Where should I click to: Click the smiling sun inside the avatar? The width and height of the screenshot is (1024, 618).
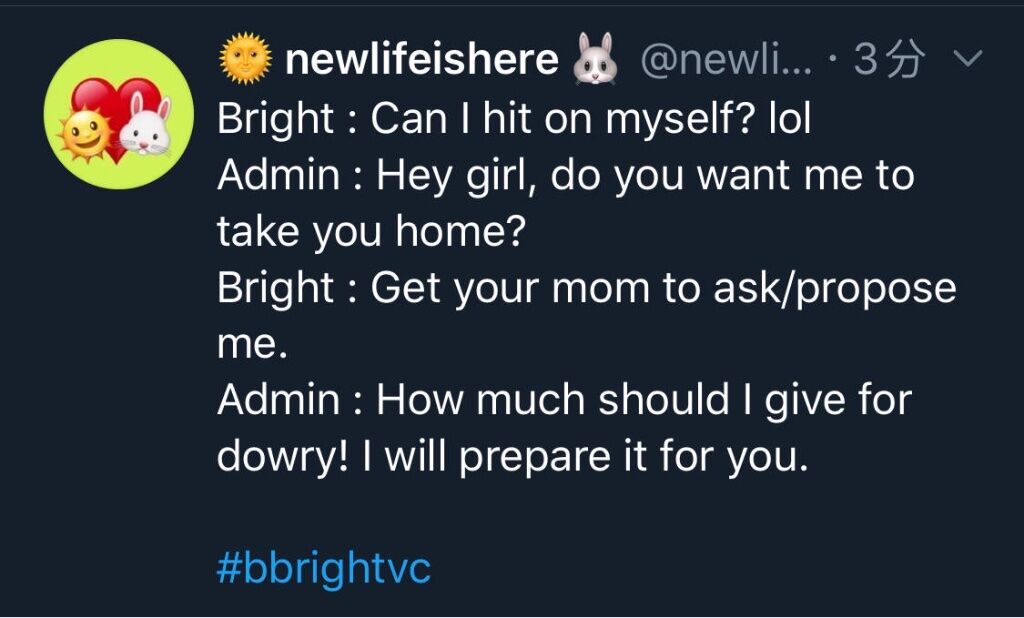[x=85, y=135]
